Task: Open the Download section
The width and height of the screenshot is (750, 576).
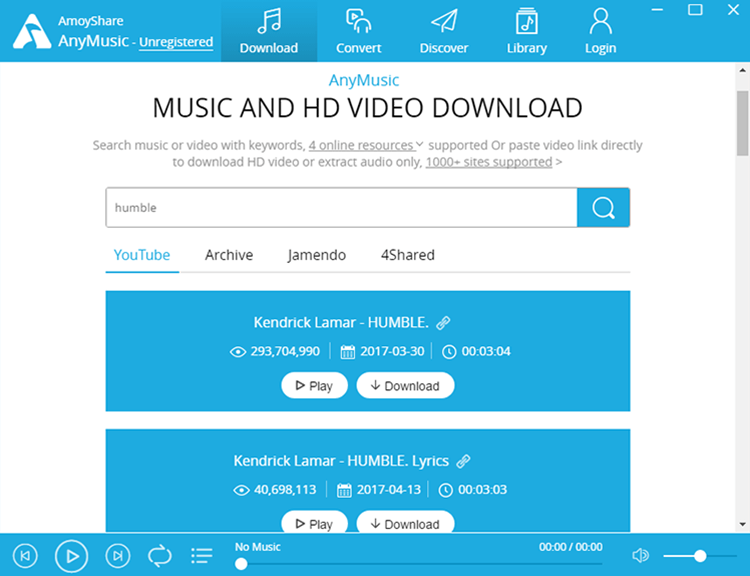Action: click(269, 31)
